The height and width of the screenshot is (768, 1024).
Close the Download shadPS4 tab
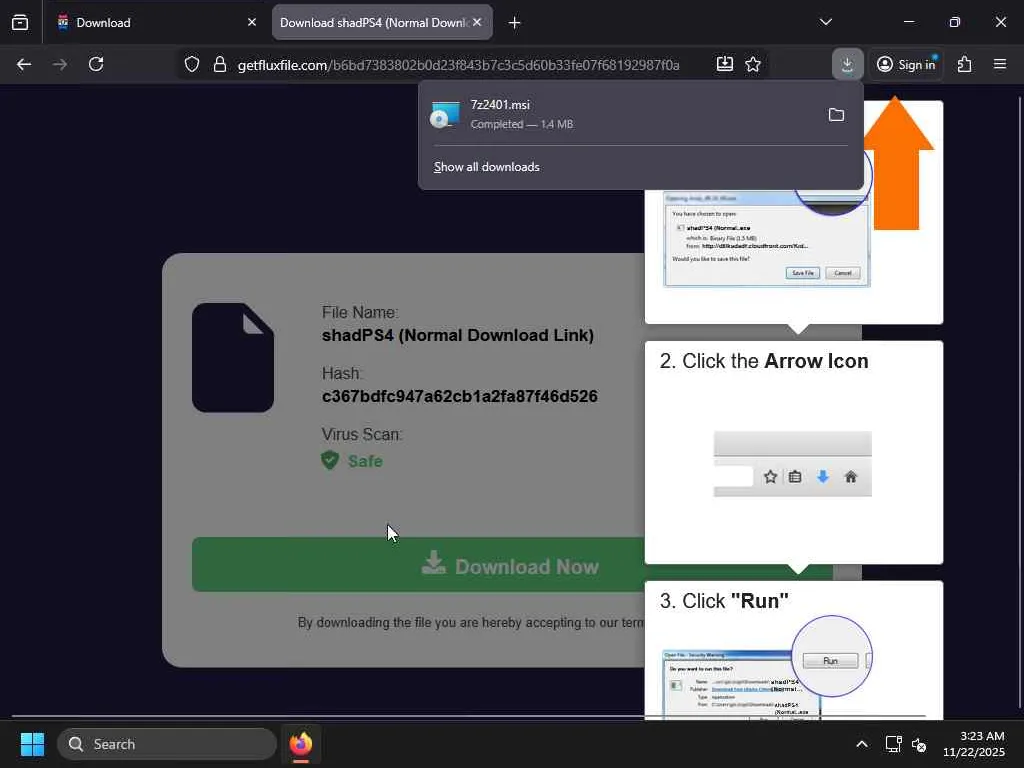[477, 22]
